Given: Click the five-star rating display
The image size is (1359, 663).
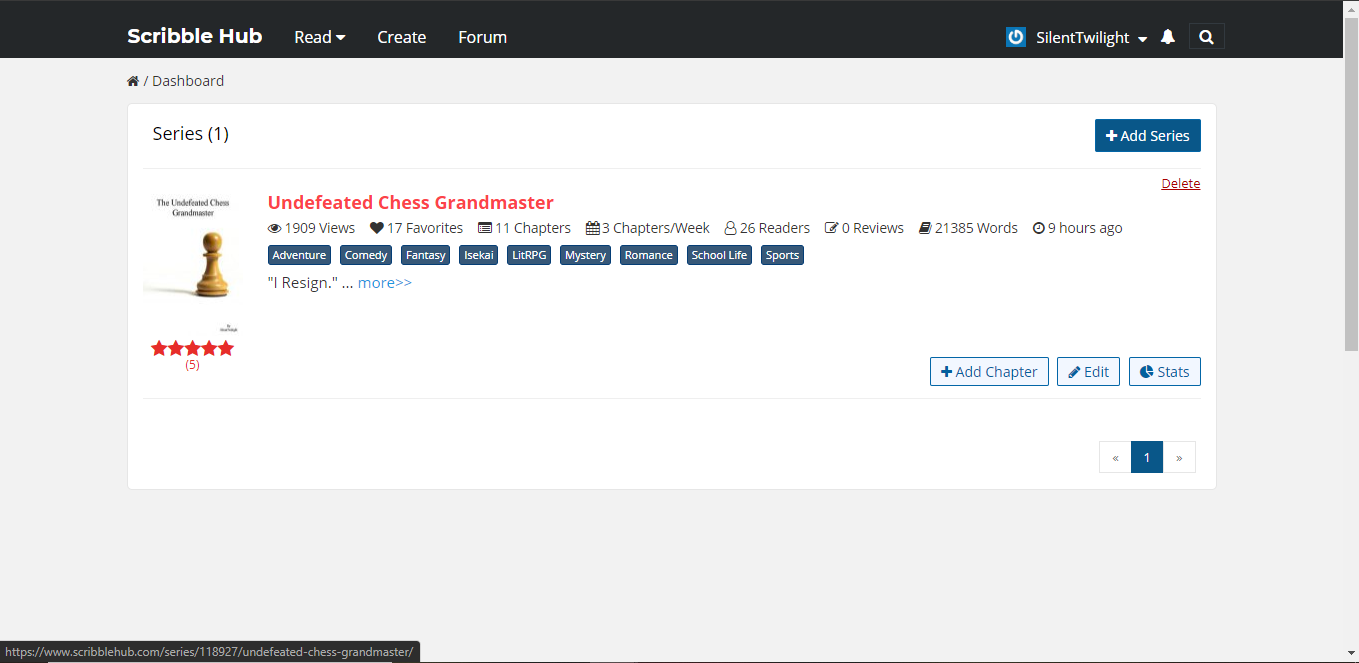Looking at the screenshot, I should click(x=192, y=348).
